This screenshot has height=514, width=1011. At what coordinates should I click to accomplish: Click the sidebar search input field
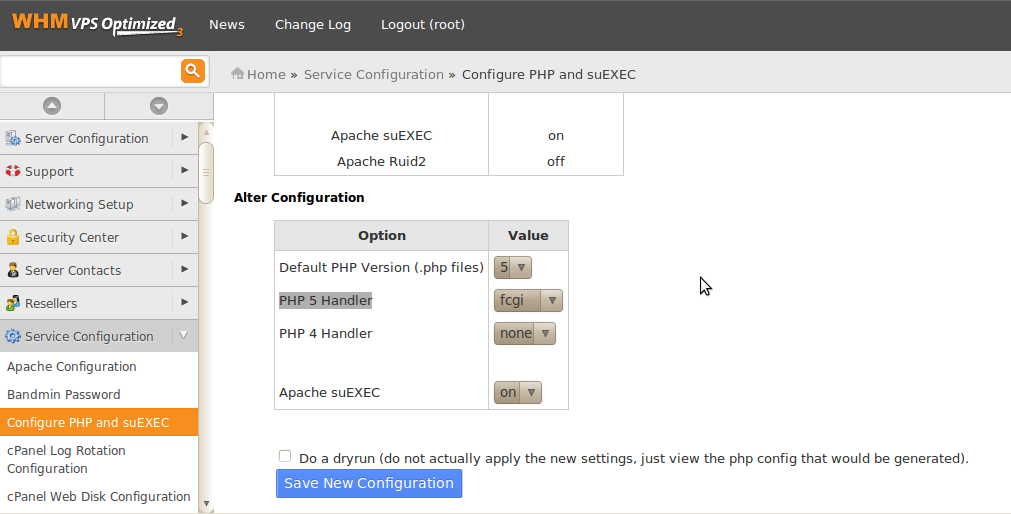click(x=90, y=71)
